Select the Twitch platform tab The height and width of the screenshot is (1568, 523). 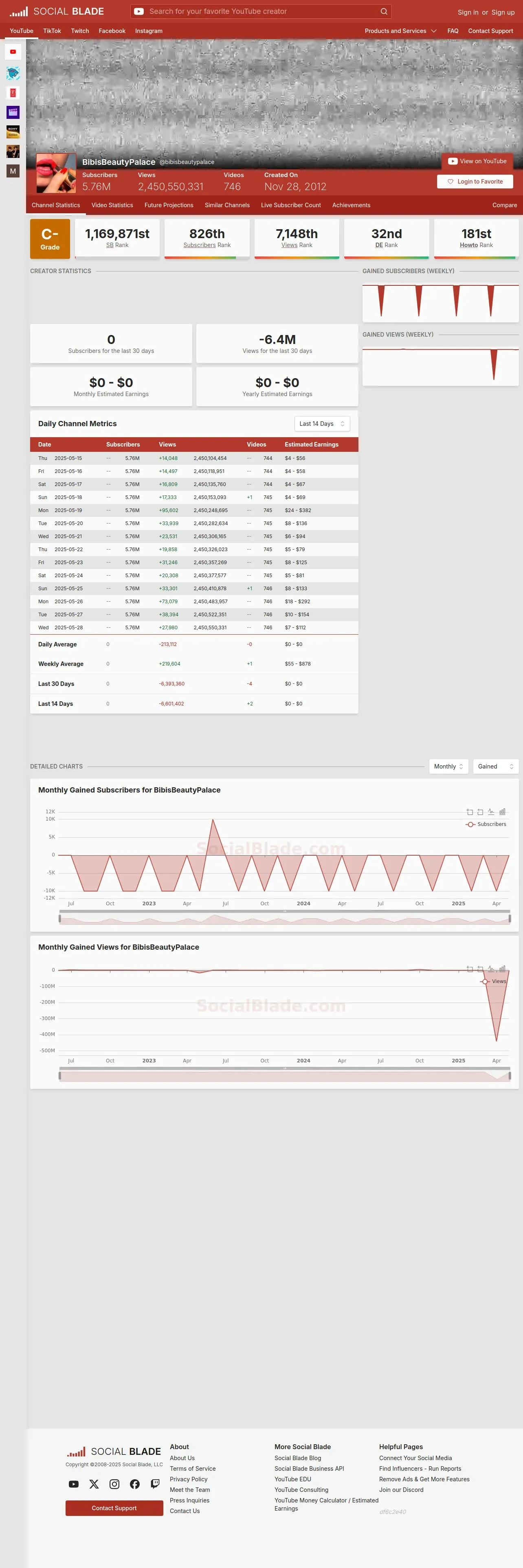point(80,31)
